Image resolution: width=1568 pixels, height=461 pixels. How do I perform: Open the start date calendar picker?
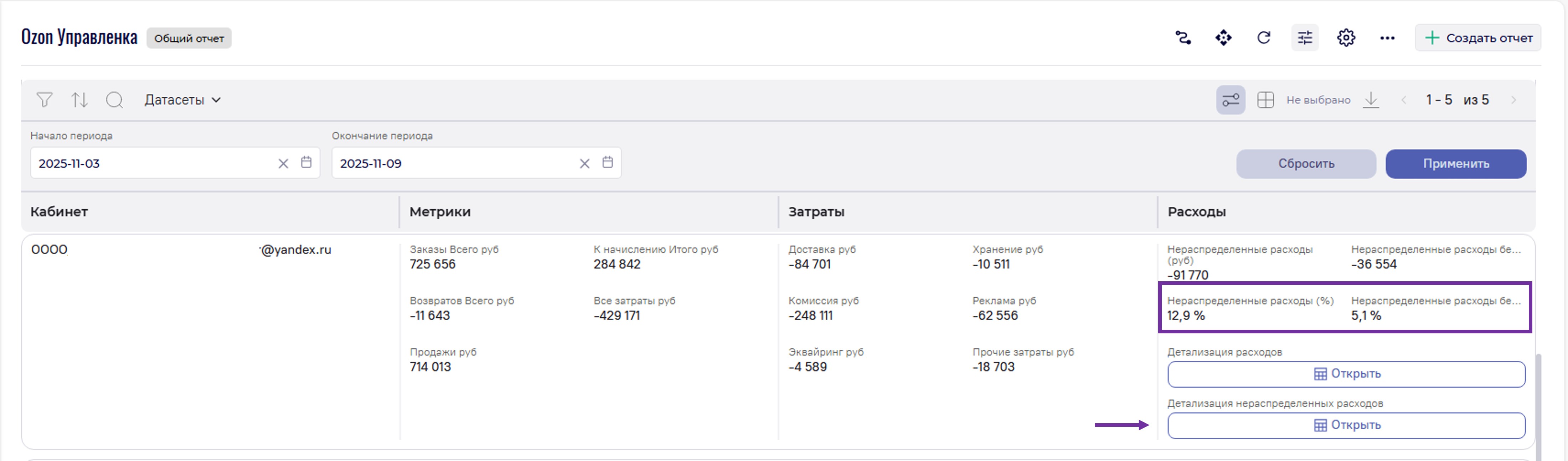tap(306, 163)
